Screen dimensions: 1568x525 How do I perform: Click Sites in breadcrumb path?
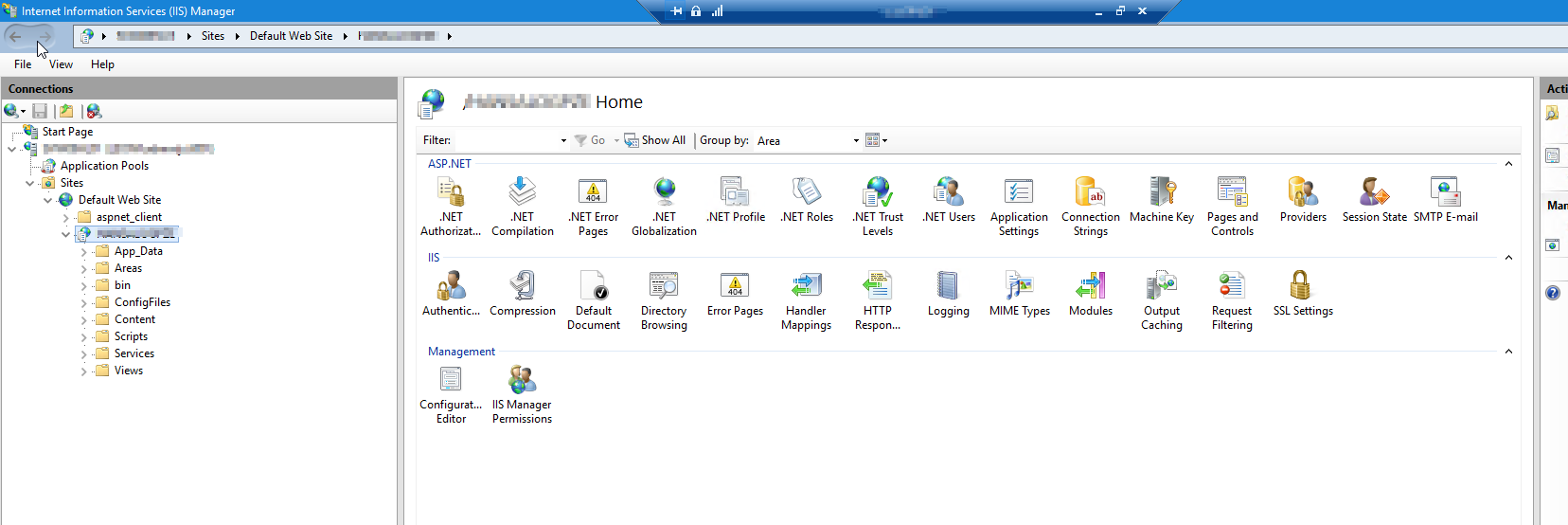click(x=213, y=36)
